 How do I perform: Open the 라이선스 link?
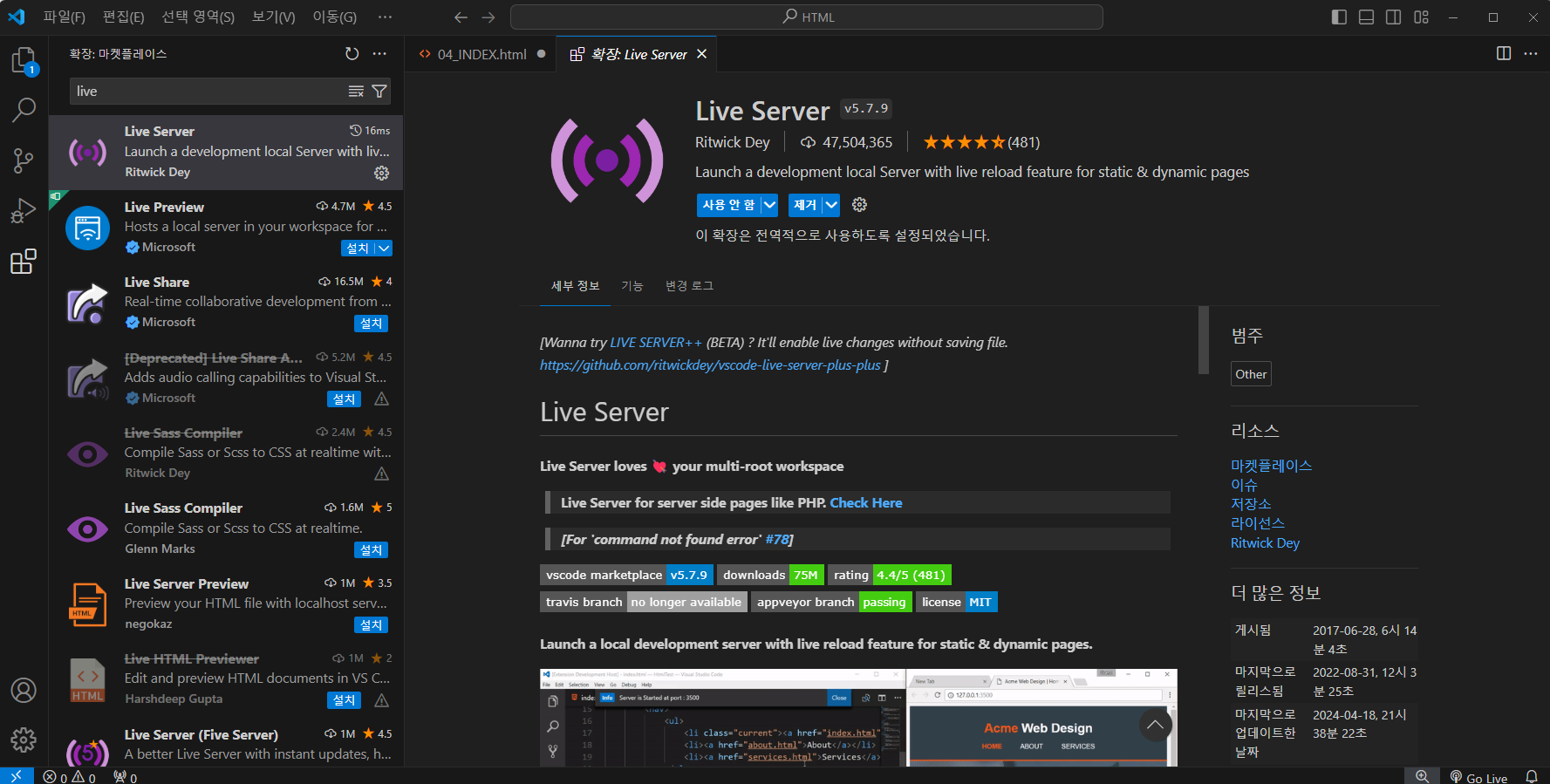point(1258,523)
